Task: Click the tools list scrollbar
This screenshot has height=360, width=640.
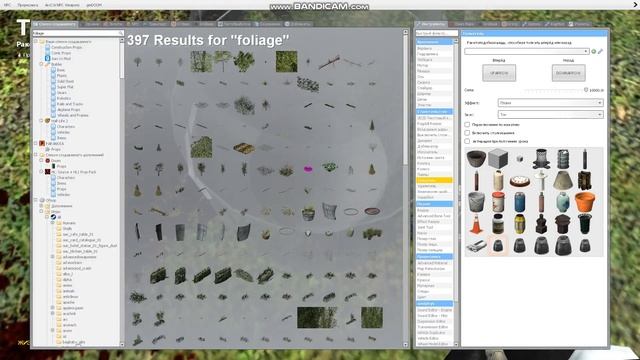Action: pos(456,192)
